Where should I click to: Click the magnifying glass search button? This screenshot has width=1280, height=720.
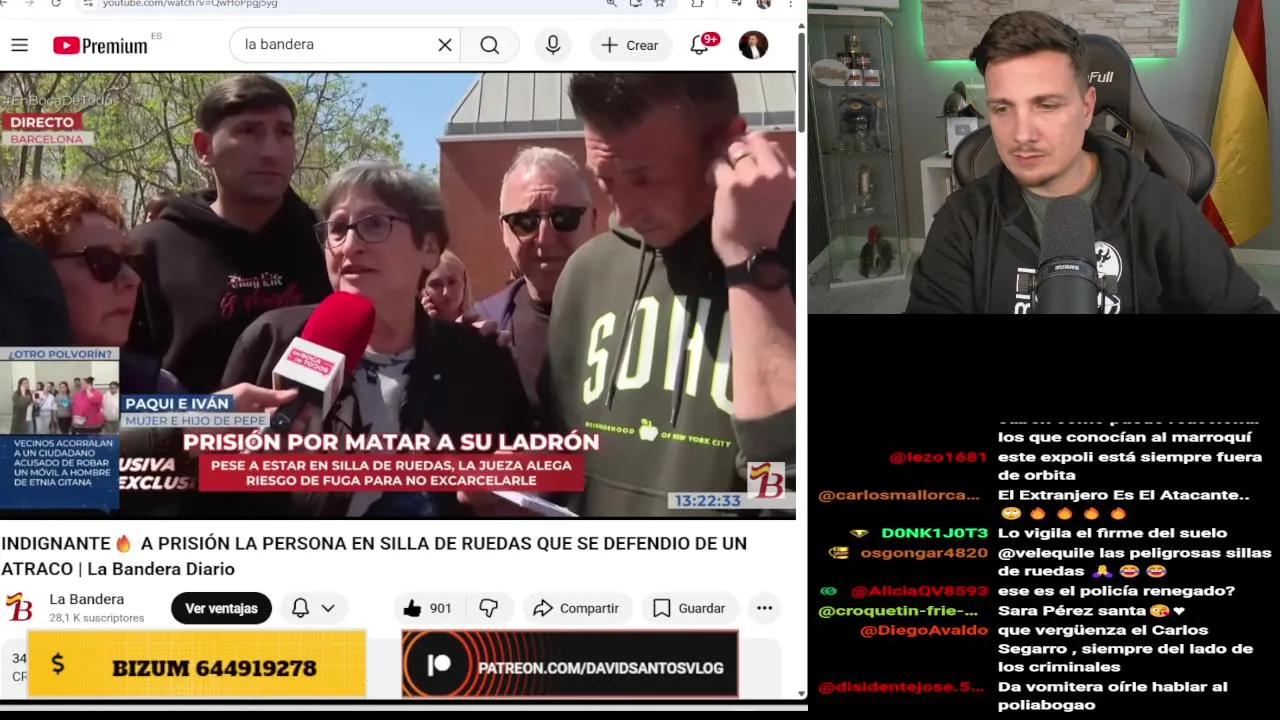coord(489,45)
